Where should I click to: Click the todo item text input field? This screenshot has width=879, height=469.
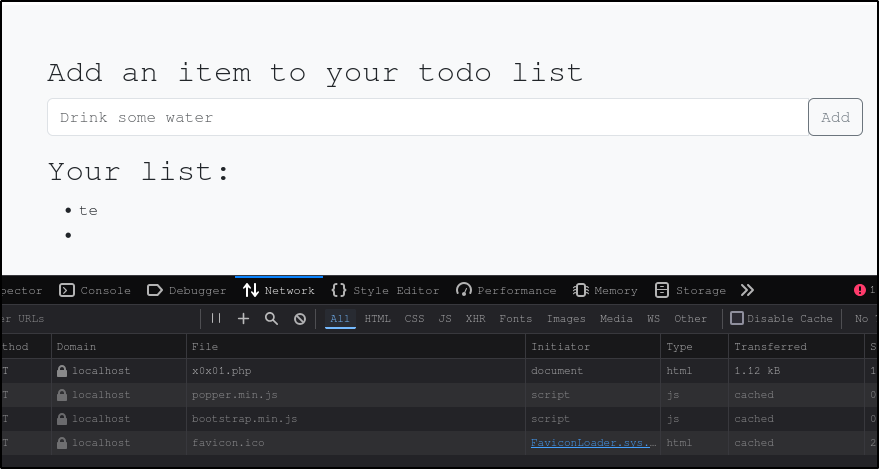427,117
